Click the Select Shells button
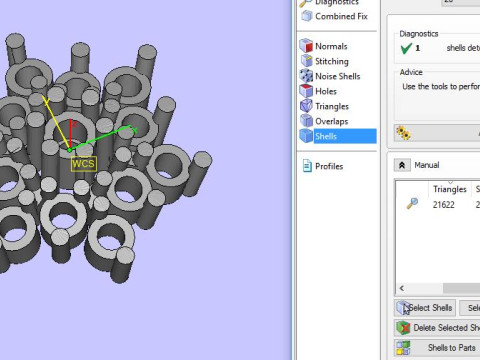This screenshot has width=480, height=360. click(425, 308)
